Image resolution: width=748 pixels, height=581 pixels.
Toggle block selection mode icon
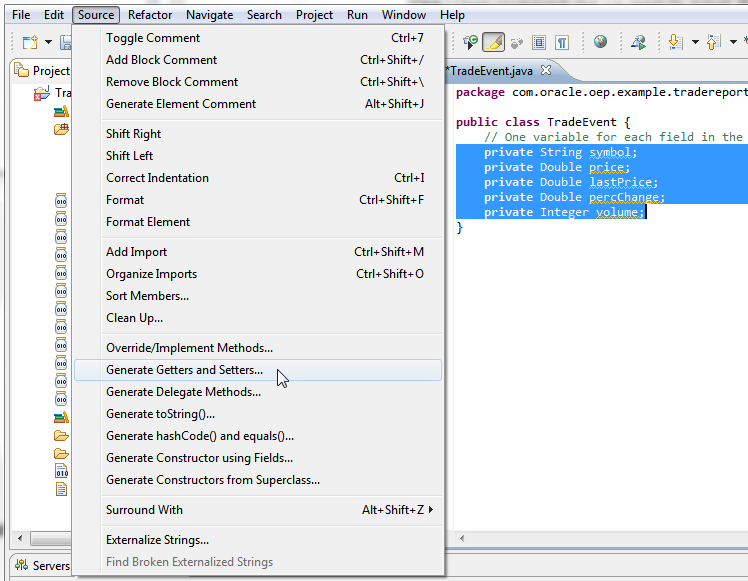(539, 42)
